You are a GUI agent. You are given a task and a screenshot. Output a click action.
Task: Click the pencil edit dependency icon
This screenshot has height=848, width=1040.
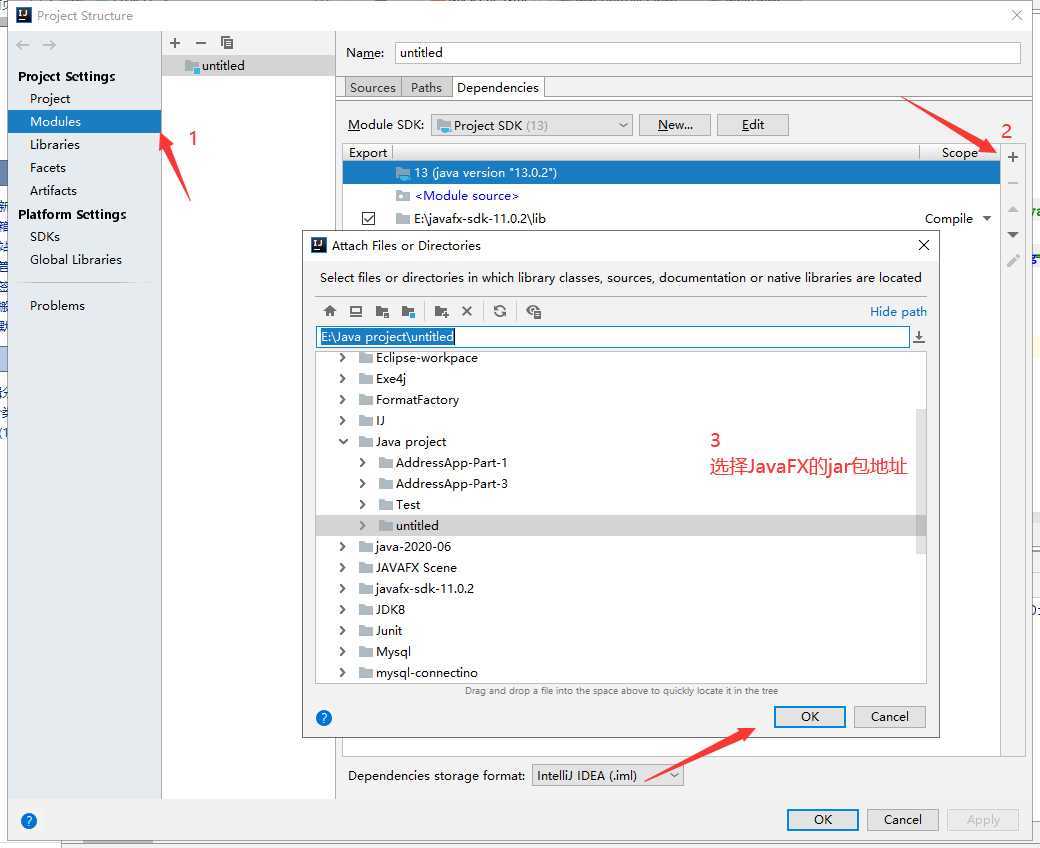pyautogui.click(x=1013, y=261)
